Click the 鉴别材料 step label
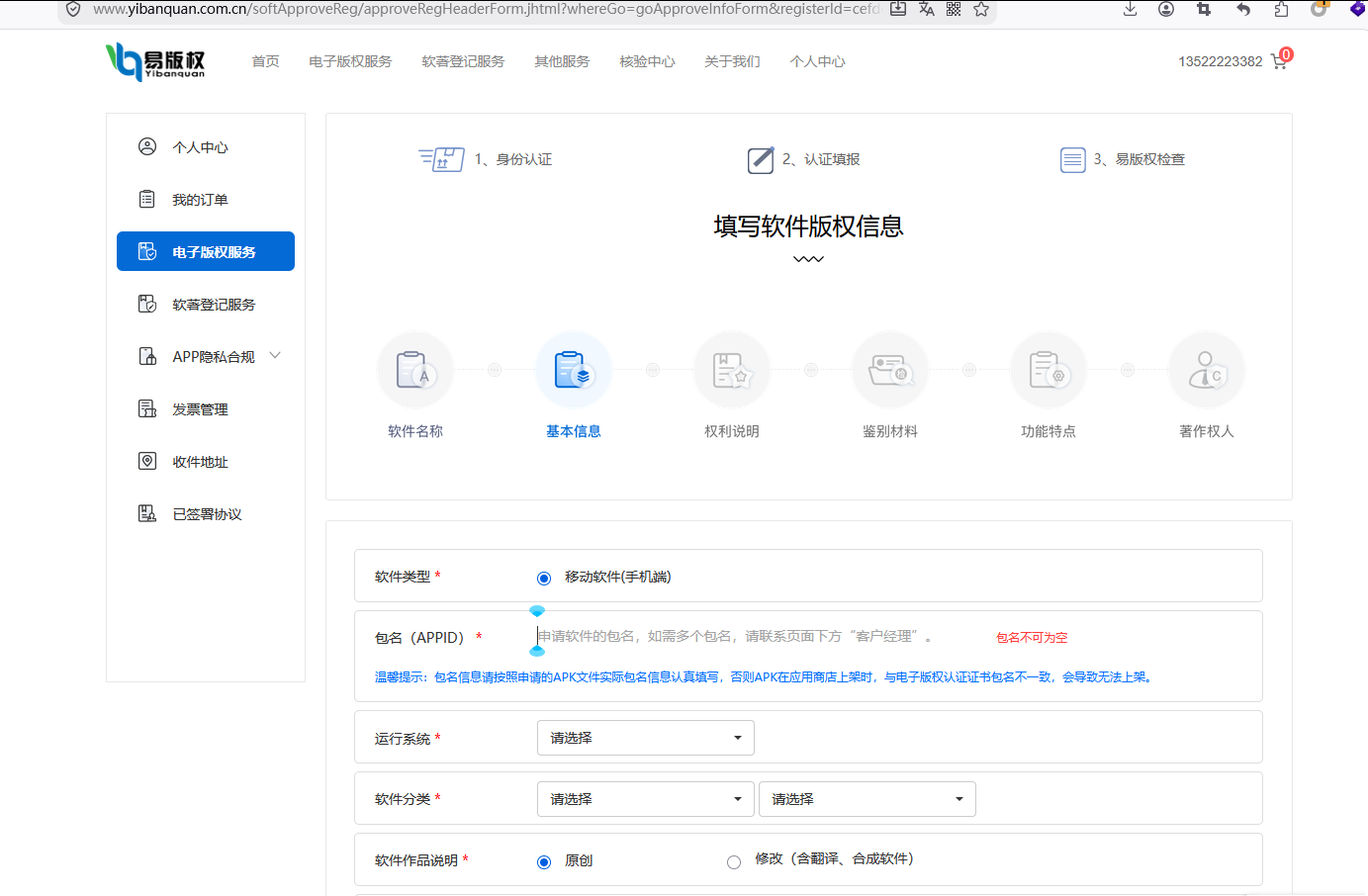 click(x=890, y=431)
